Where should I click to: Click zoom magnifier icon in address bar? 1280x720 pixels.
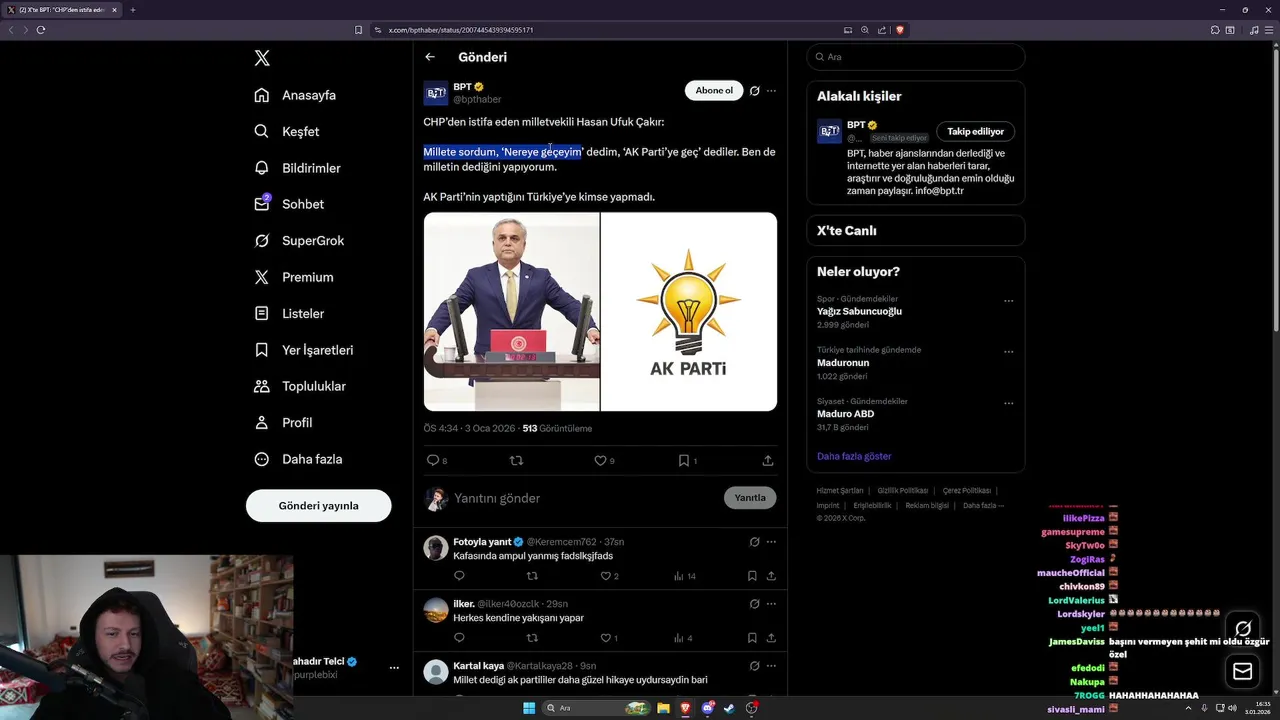(865, 30)
